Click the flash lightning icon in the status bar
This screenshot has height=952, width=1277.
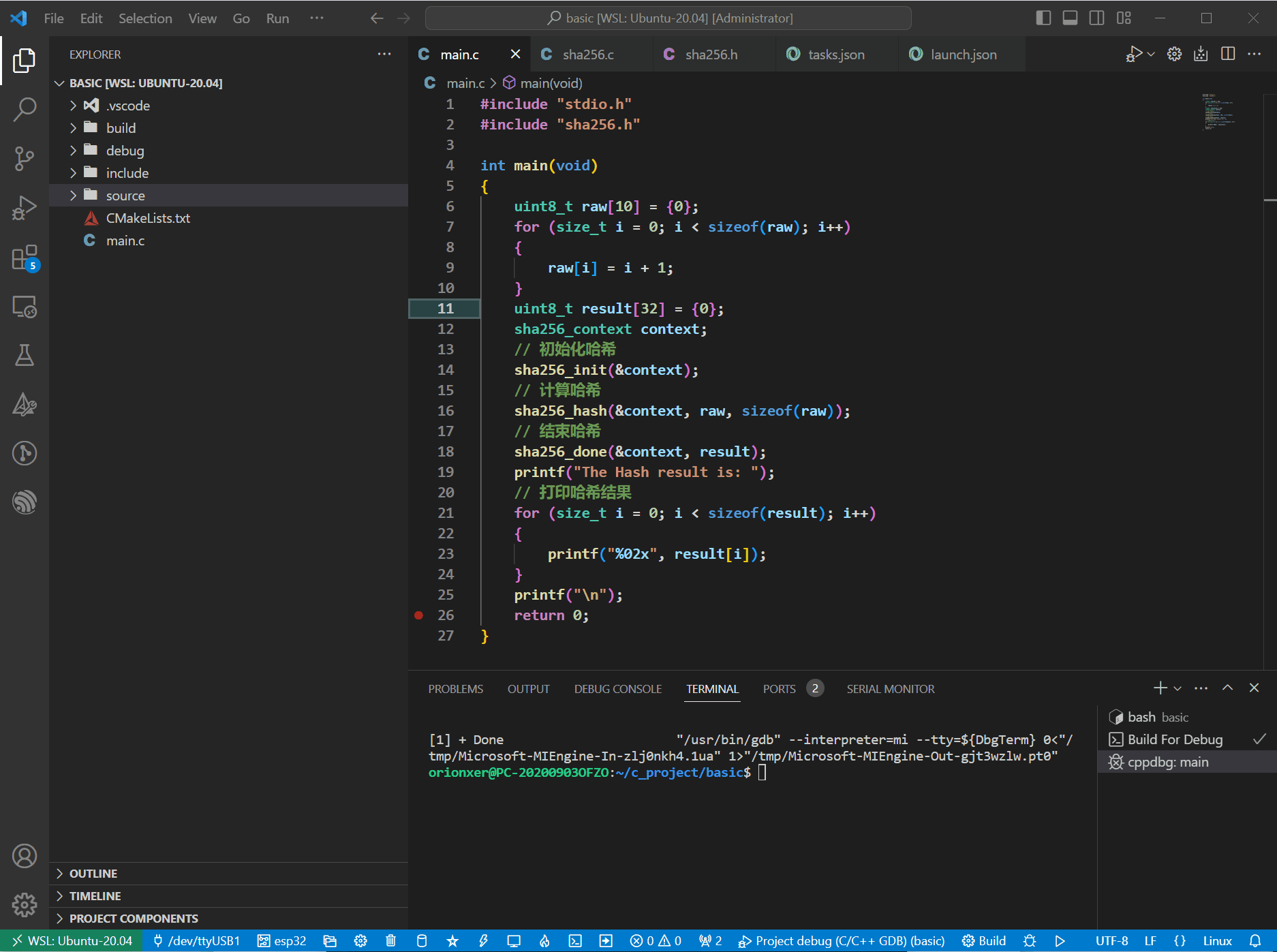(483, 941)
